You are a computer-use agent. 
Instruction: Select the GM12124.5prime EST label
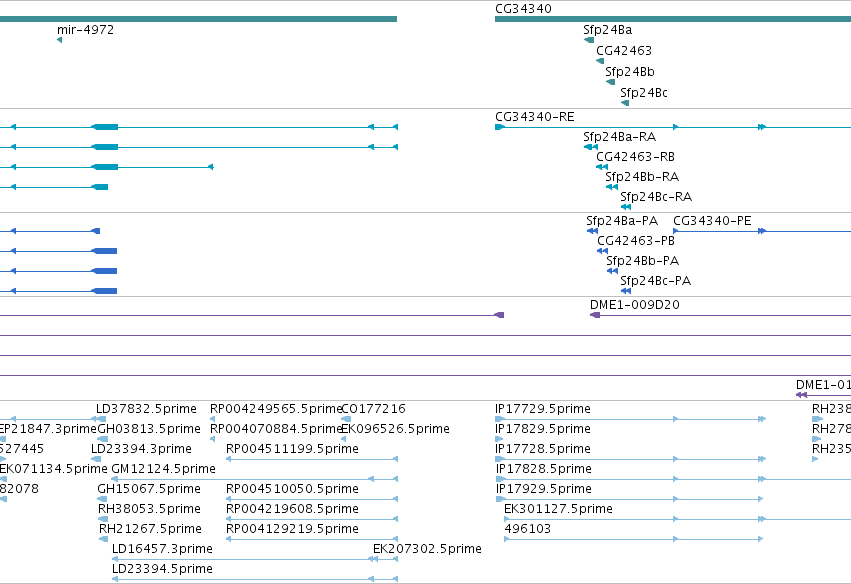pyautogui.click(x=163, y=469)
